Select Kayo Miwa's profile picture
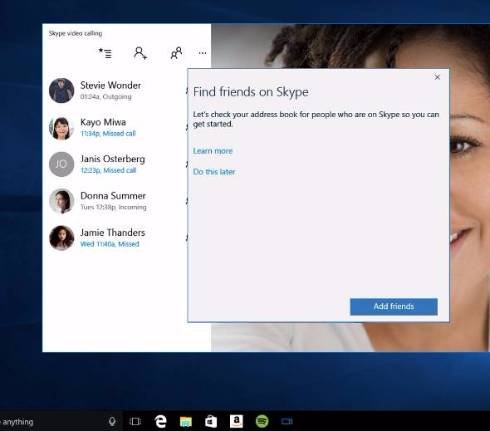 (x=61, y=127)
